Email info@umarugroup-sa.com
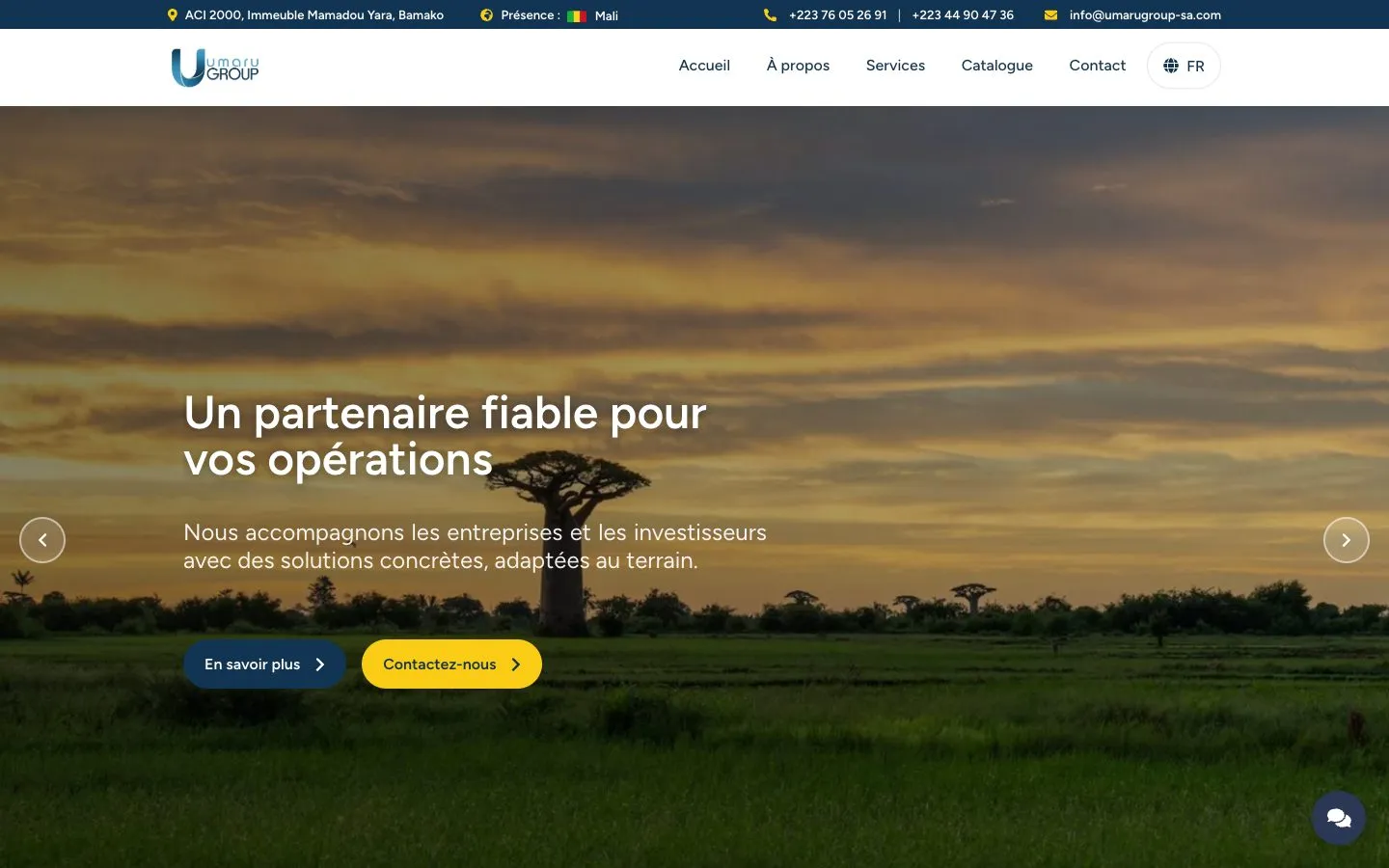The height and width of the screenshot is (868, 1389). coord(1145,15)
